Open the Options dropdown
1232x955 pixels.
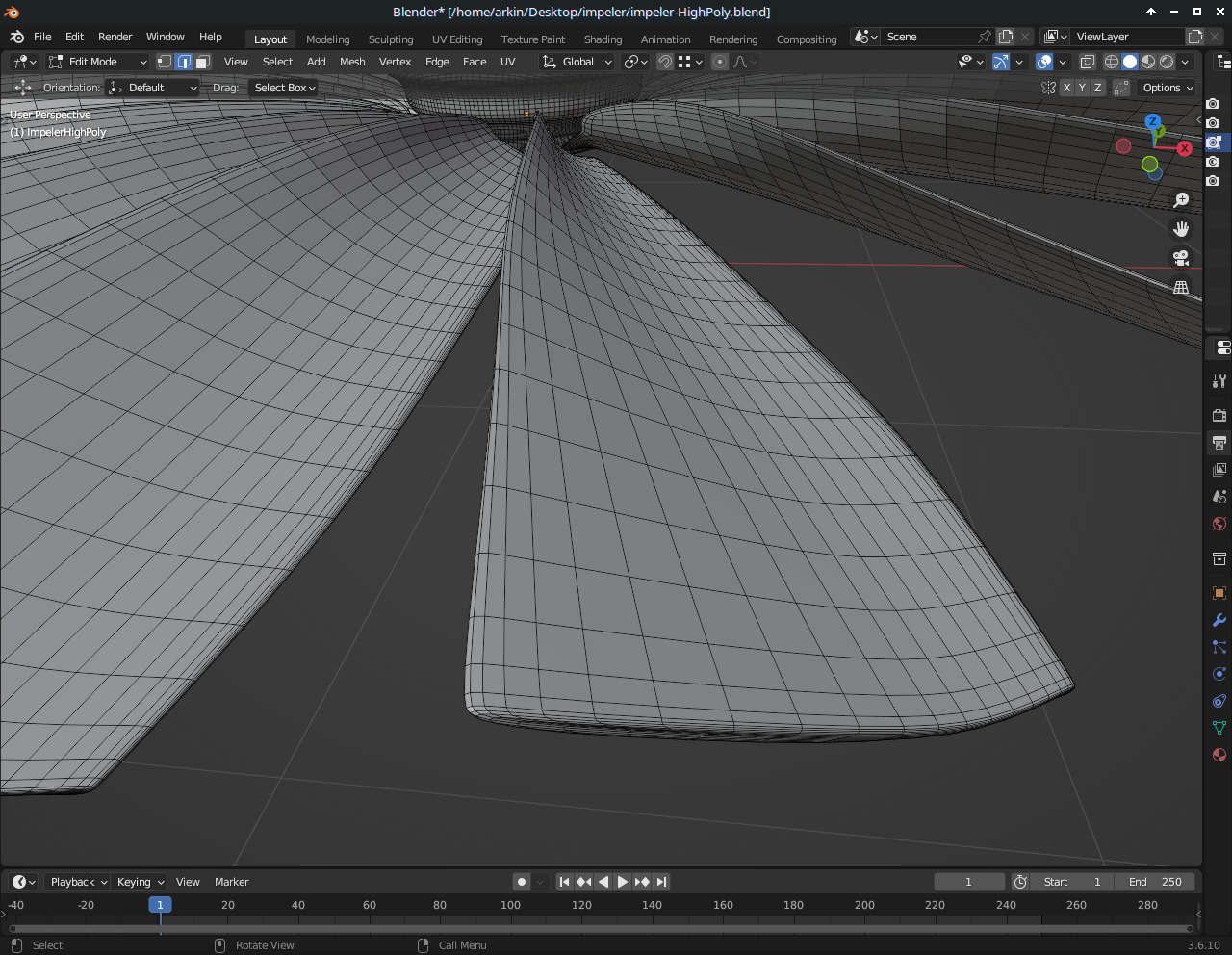tap(1168, 88)
